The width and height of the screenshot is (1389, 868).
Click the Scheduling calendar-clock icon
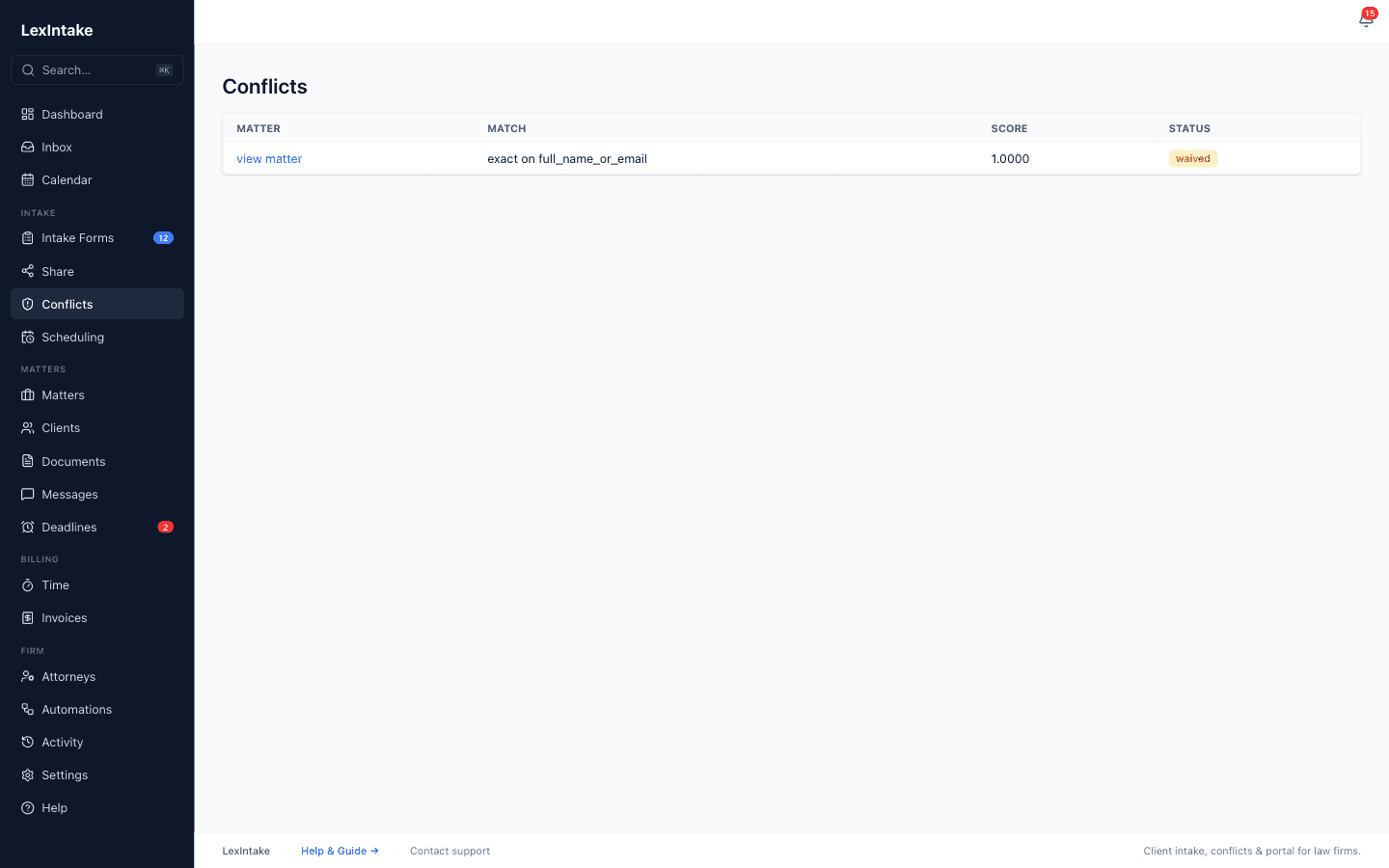pyautogui.click(x=28, y=337)
